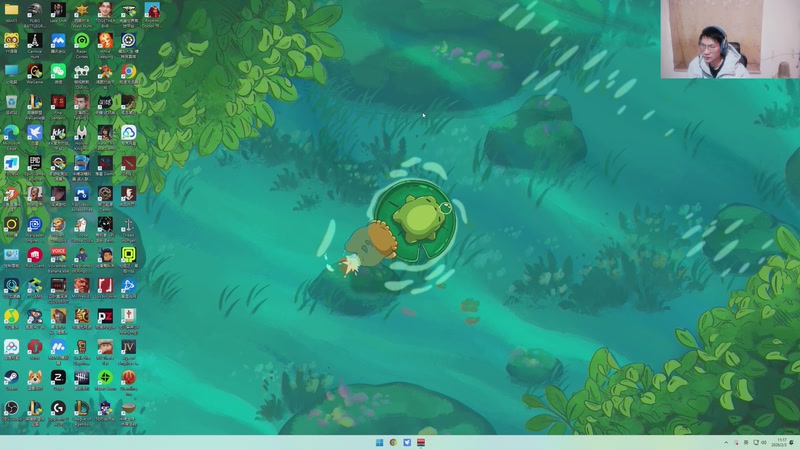The height and width of the screenshot is (450, 800).
Task: Launch MuMu emulator blue icon
Action: (58, 346)
